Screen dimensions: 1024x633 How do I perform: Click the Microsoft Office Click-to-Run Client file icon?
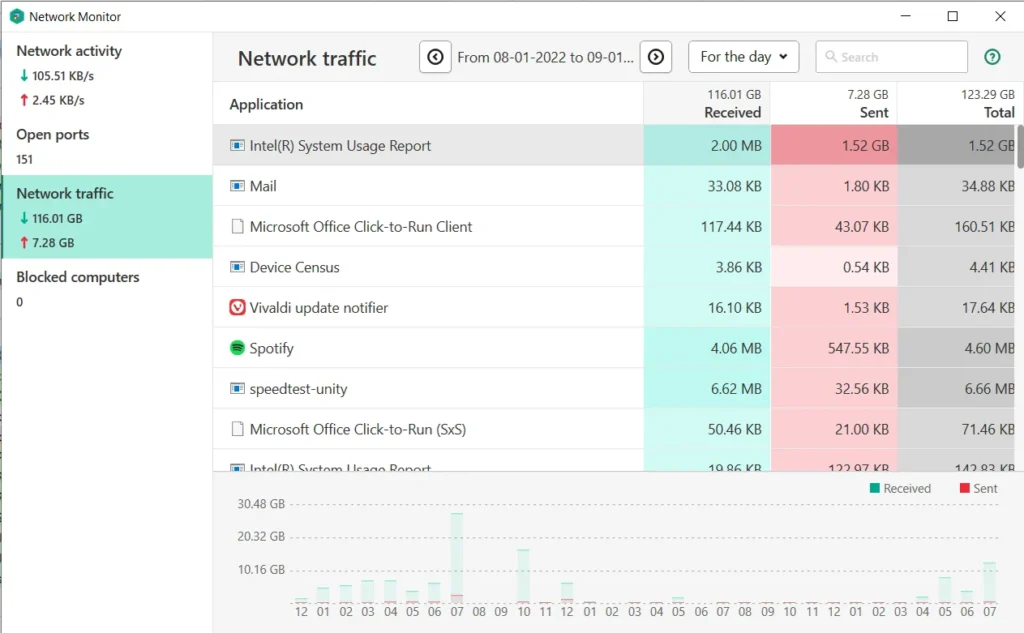click(x=237, y=226)
